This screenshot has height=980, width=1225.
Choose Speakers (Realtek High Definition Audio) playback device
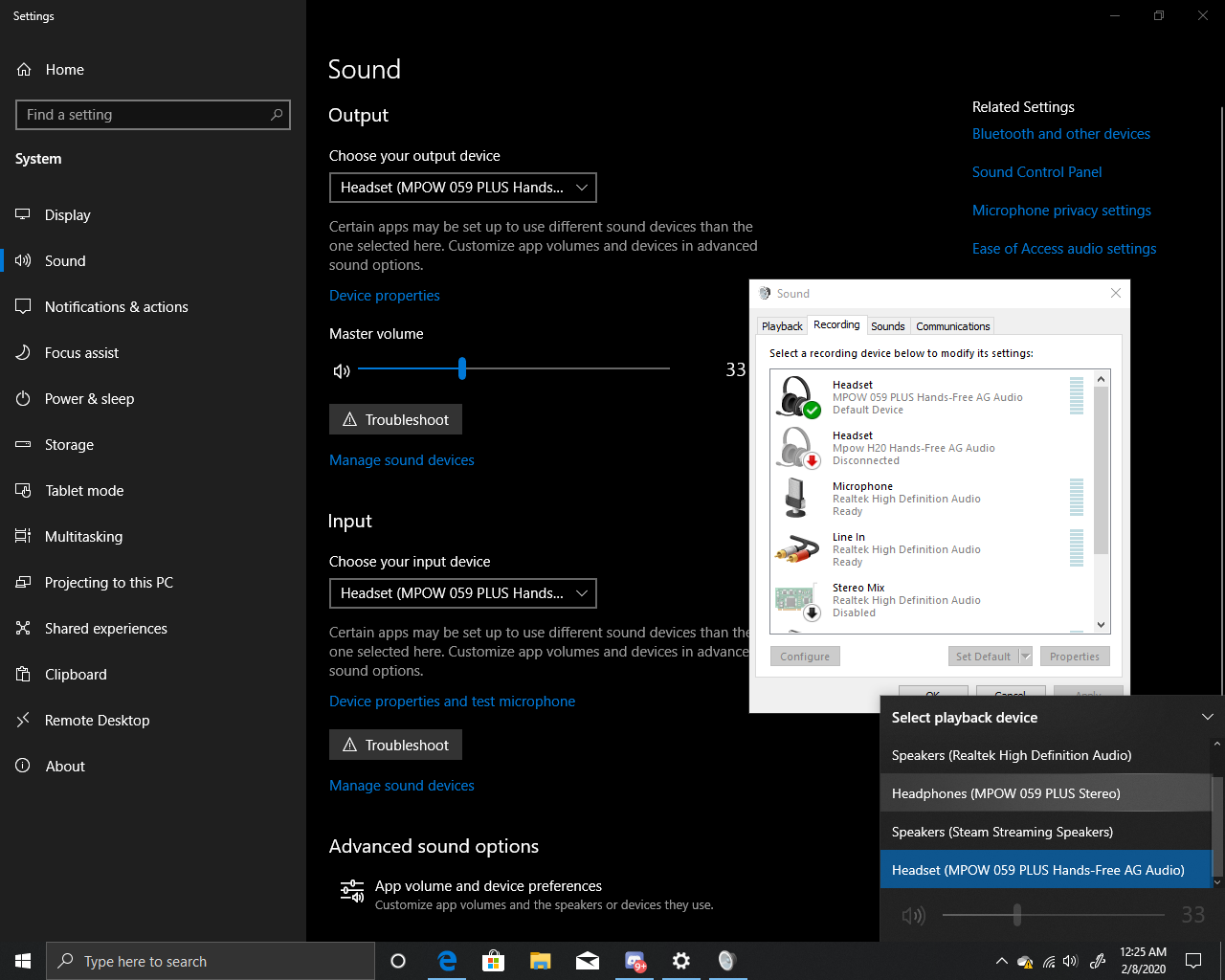[x=1046, y=755]
